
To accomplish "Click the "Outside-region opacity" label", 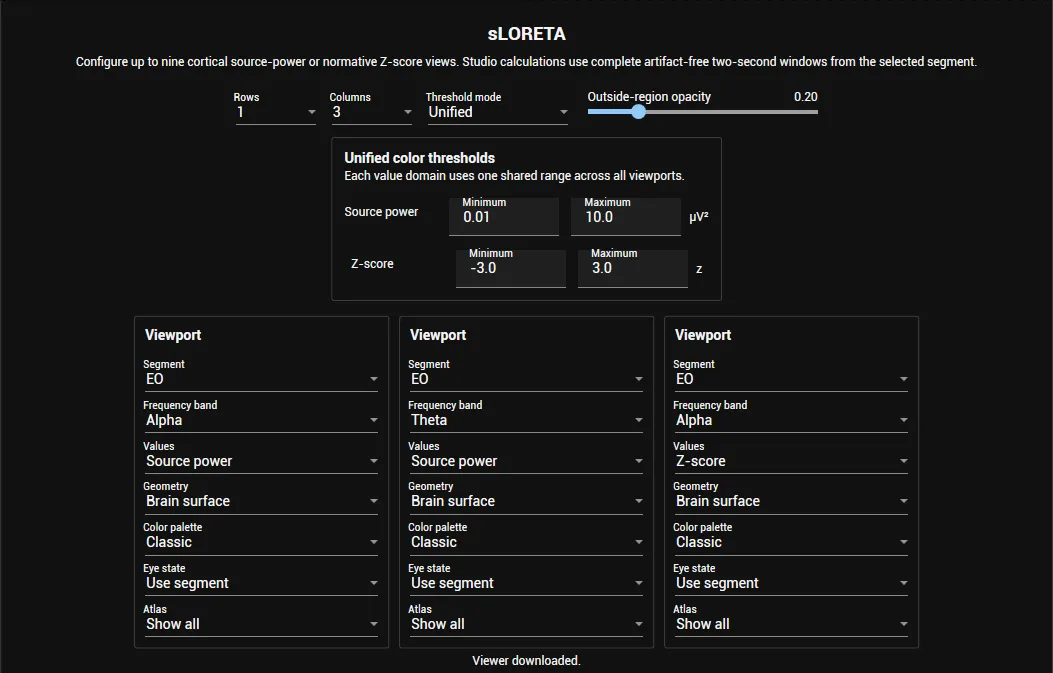I will (x=649, y=97).
